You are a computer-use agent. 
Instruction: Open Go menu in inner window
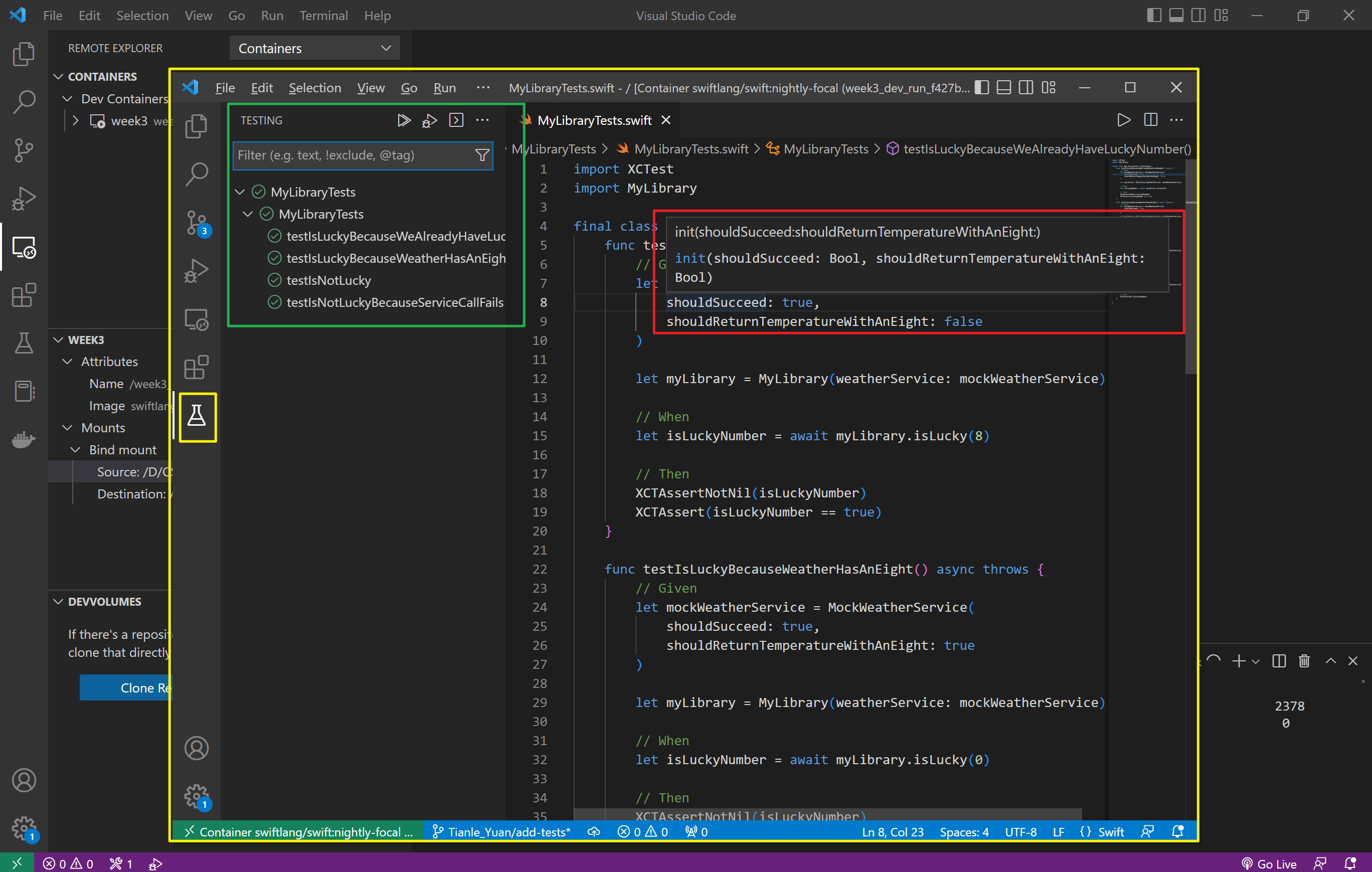pos(409,88)
